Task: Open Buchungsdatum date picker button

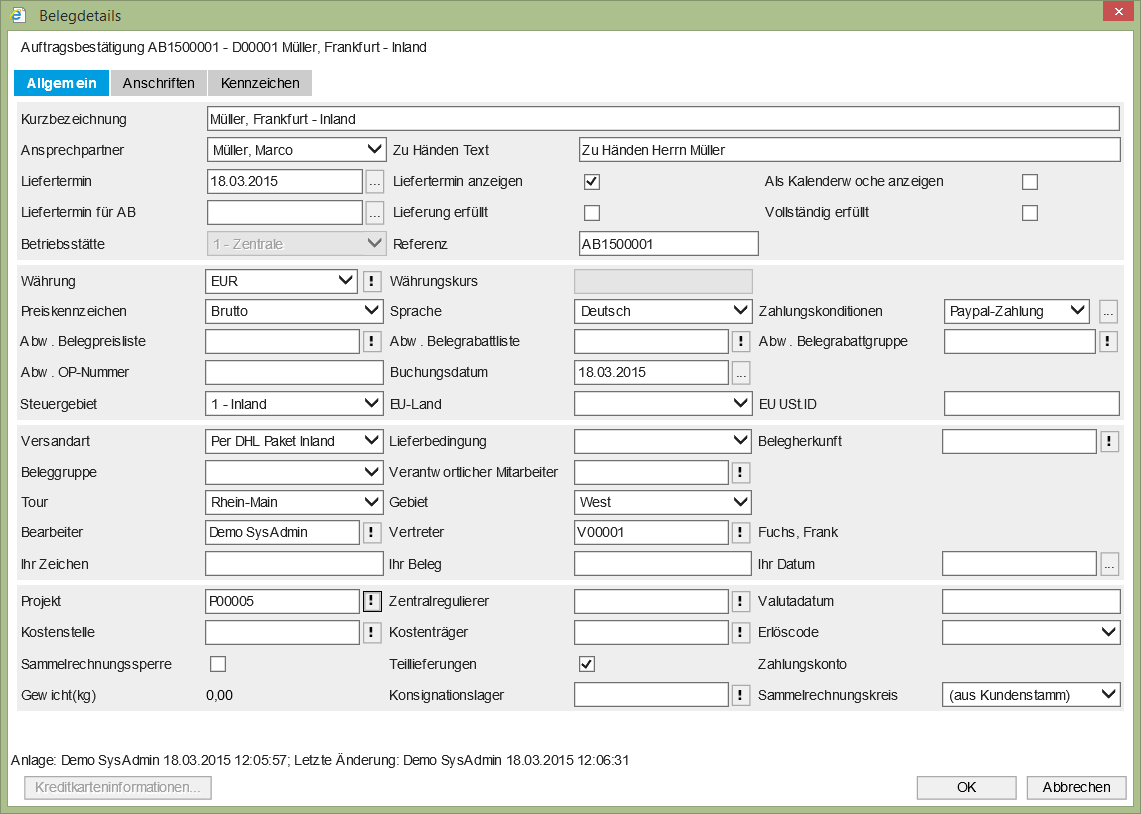Action: point(741,372)
